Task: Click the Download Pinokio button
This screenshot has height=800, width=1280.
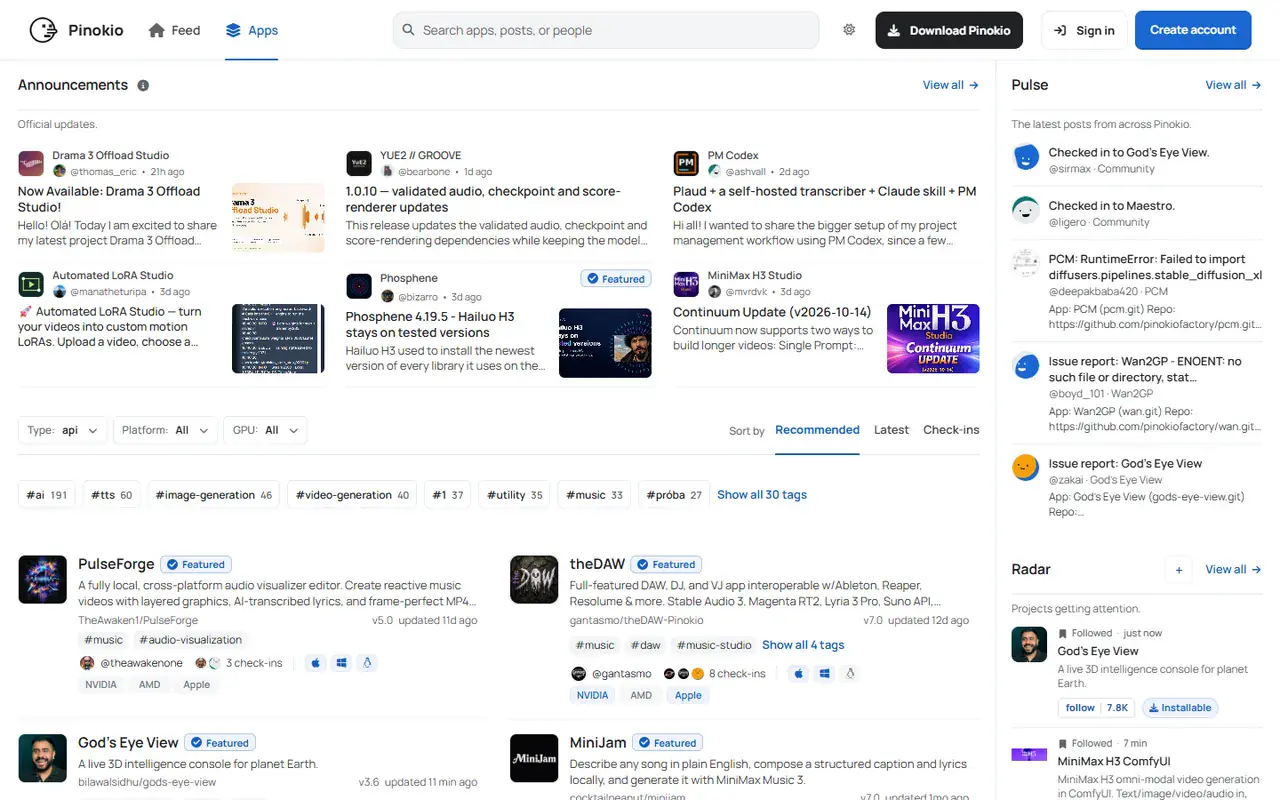Action: point(949,30)
